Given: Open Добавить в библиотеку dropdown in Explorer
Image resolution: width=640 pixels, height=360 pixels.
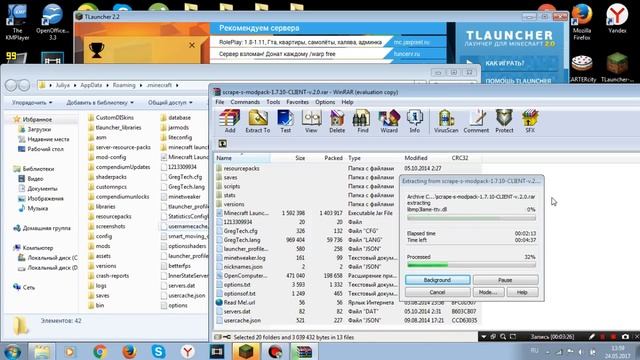Looking at the screenshot, I should (x=100, y=102).
